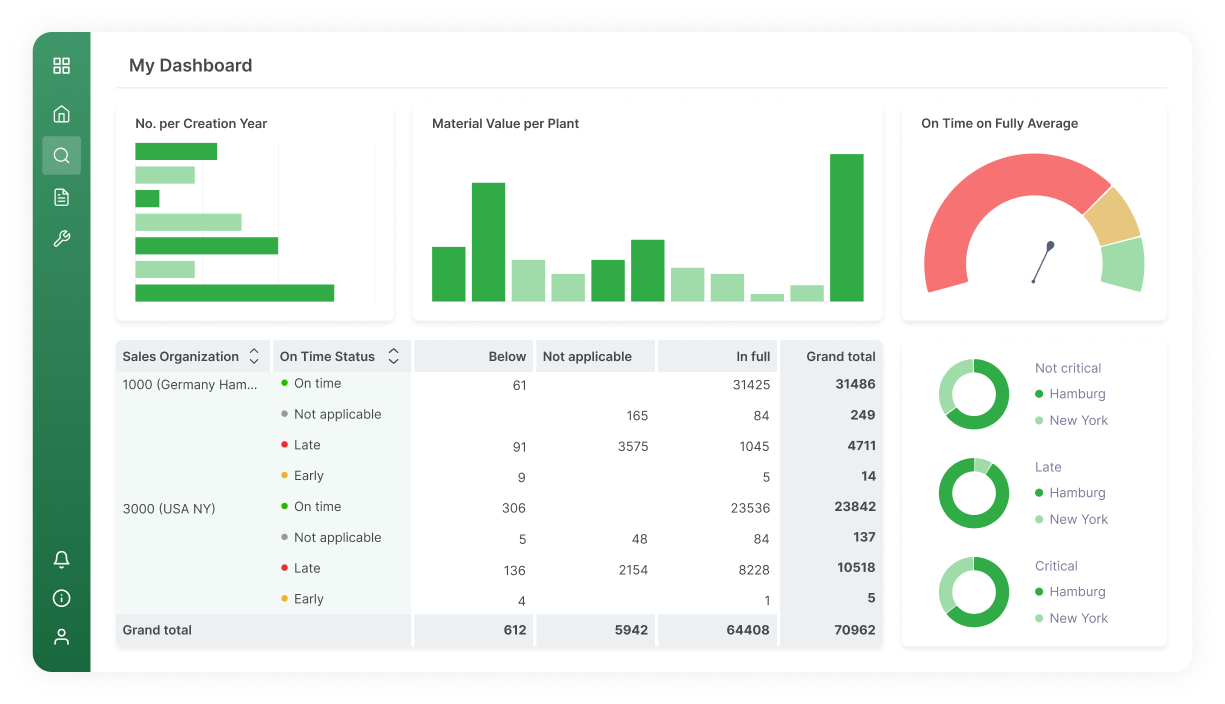Select the 3000 (USA NY) row label
Image resolution: width=1225 pixels, height=704 pixels.
point(169,508)
